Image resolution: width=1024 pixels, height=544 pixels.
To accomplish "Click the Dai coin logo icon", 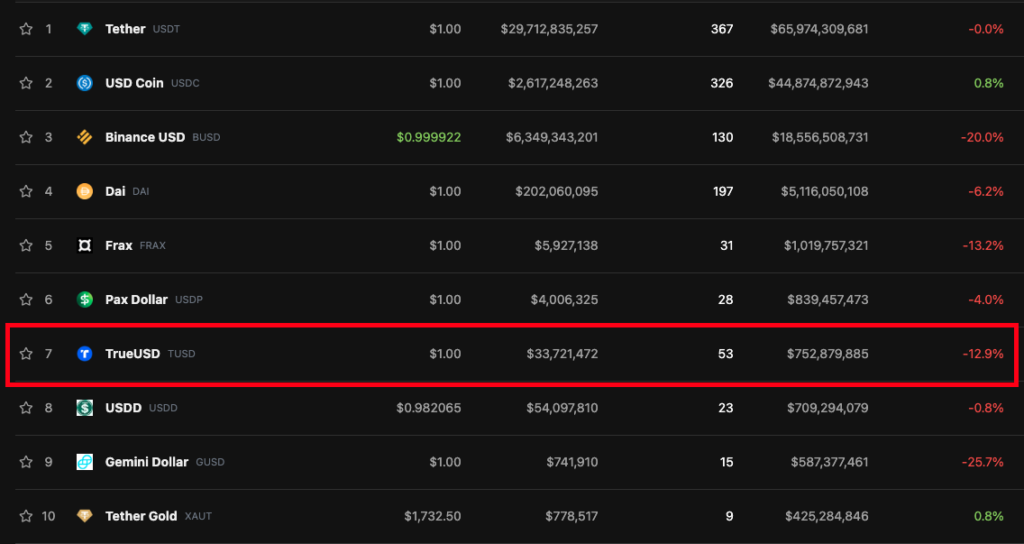I will click(x=85, y=191).
